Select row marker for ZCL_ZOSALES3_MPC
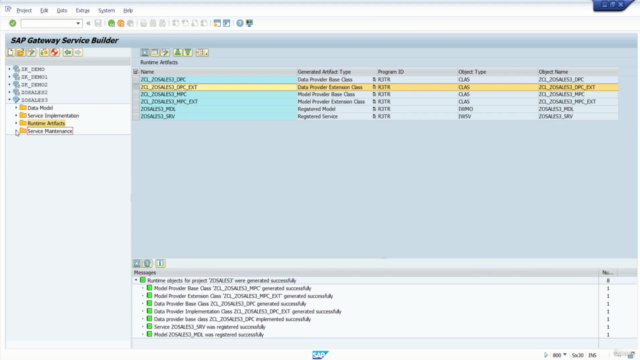The height and width of the screenshot is (360, 640). pos(136,94)
